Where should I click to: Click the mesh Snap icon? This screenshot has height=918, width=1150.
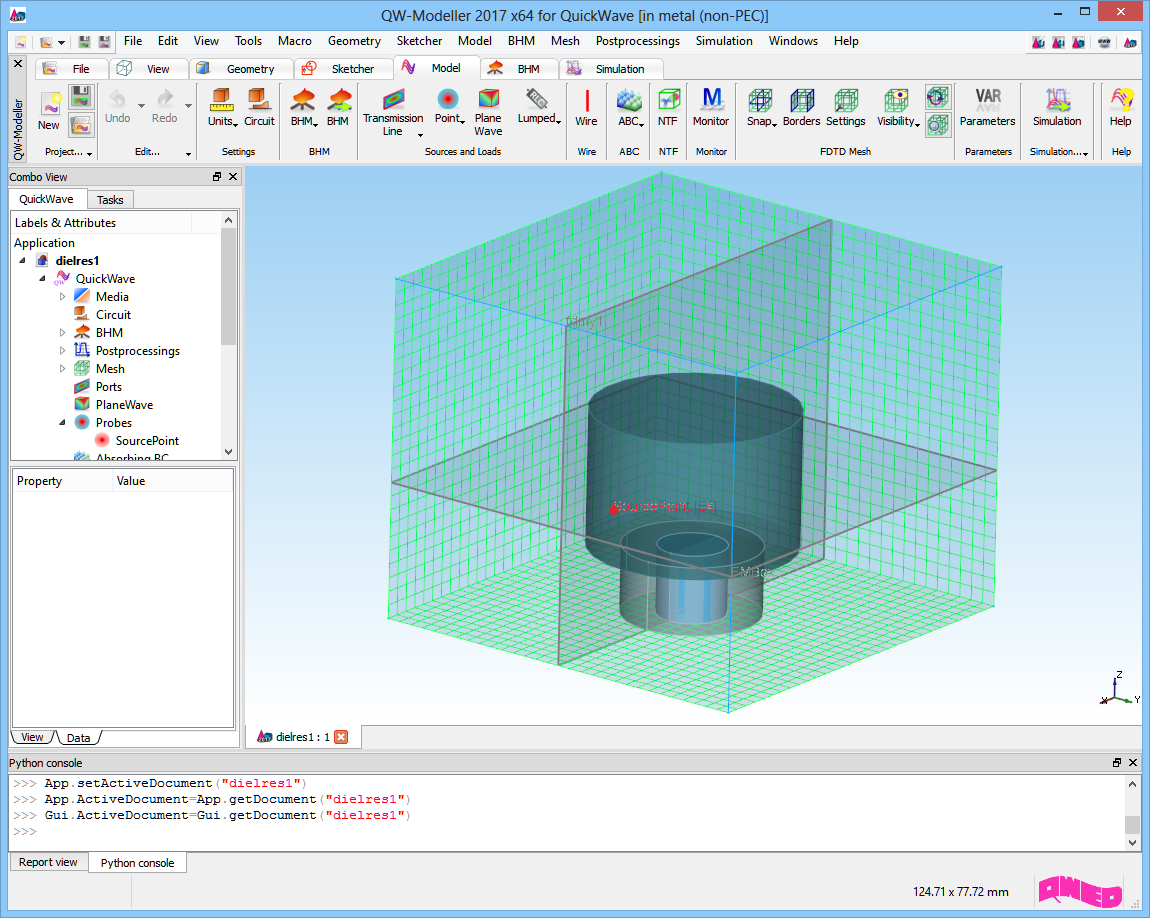tap(760, 100)
